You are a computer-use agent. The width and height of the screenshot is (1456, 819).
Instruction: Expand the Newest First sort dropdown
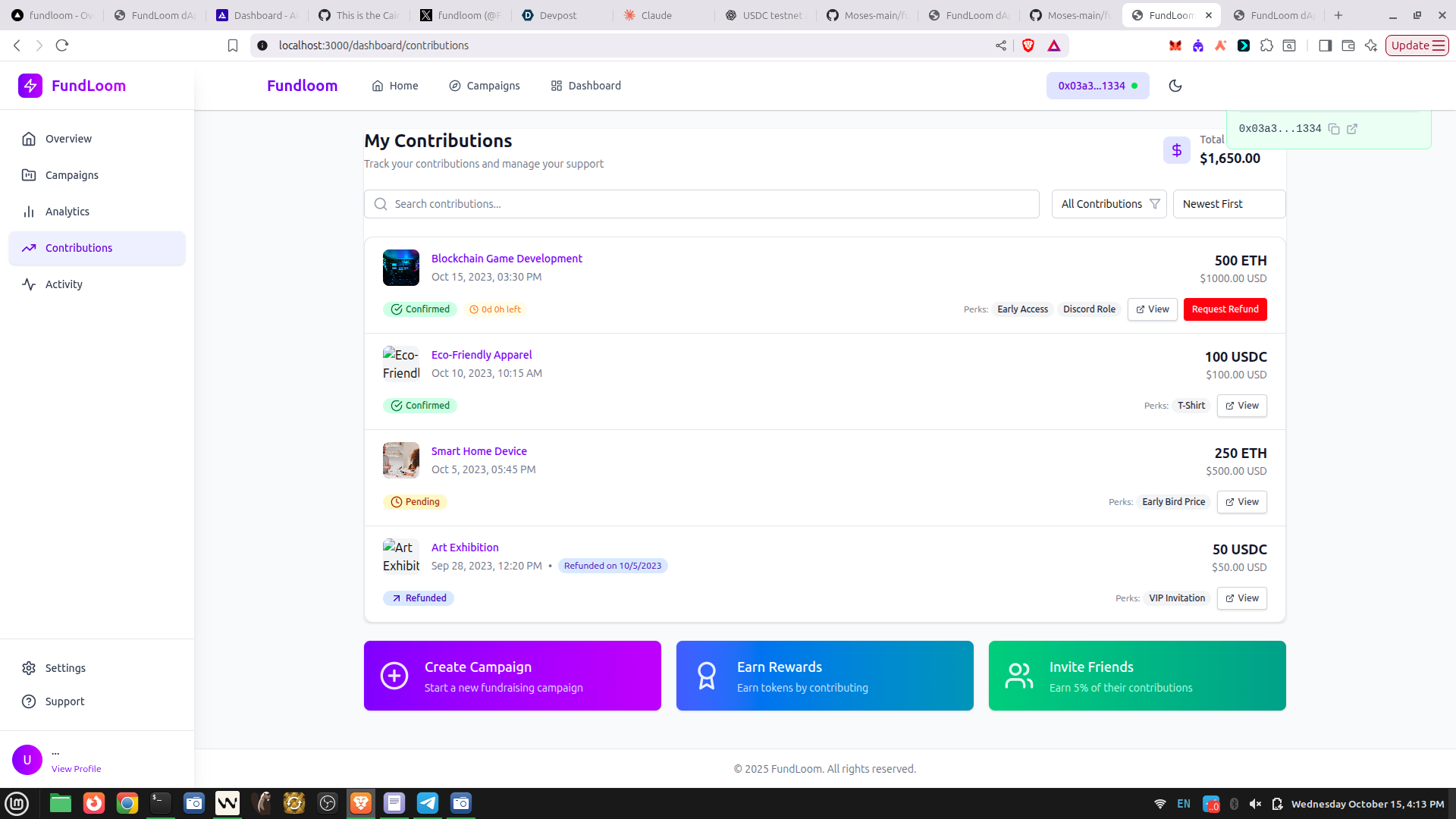[x=1228, y=204]
